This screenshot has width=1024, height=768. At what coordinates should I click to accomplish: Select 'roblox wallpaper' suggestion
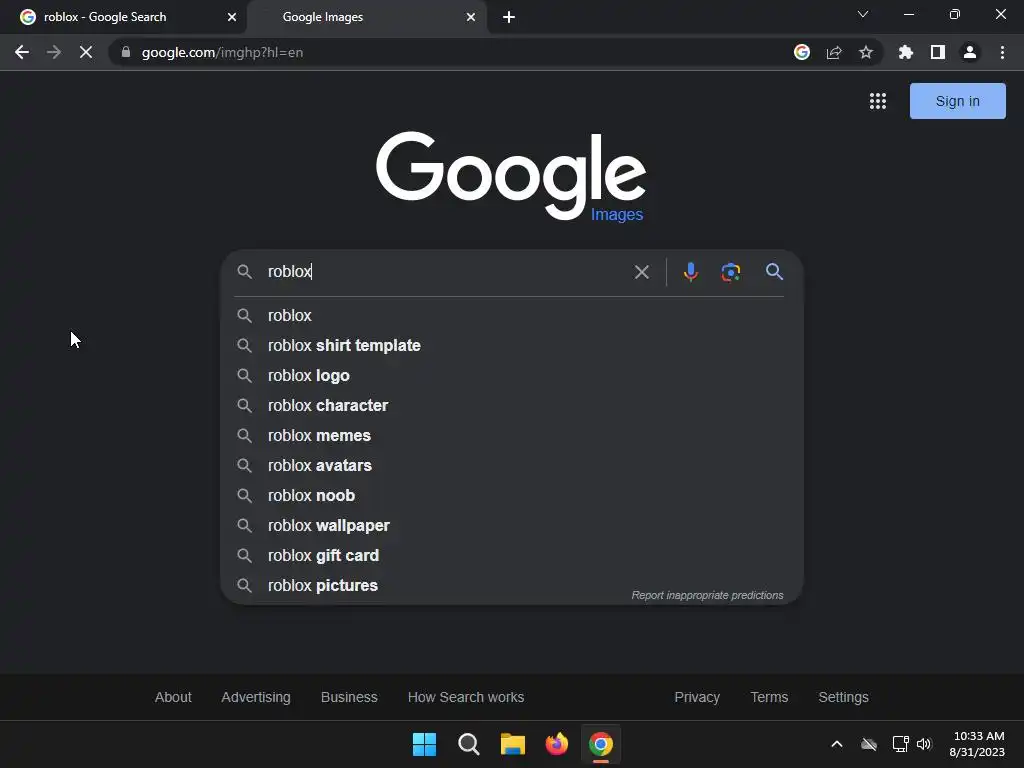click(510, 526)
